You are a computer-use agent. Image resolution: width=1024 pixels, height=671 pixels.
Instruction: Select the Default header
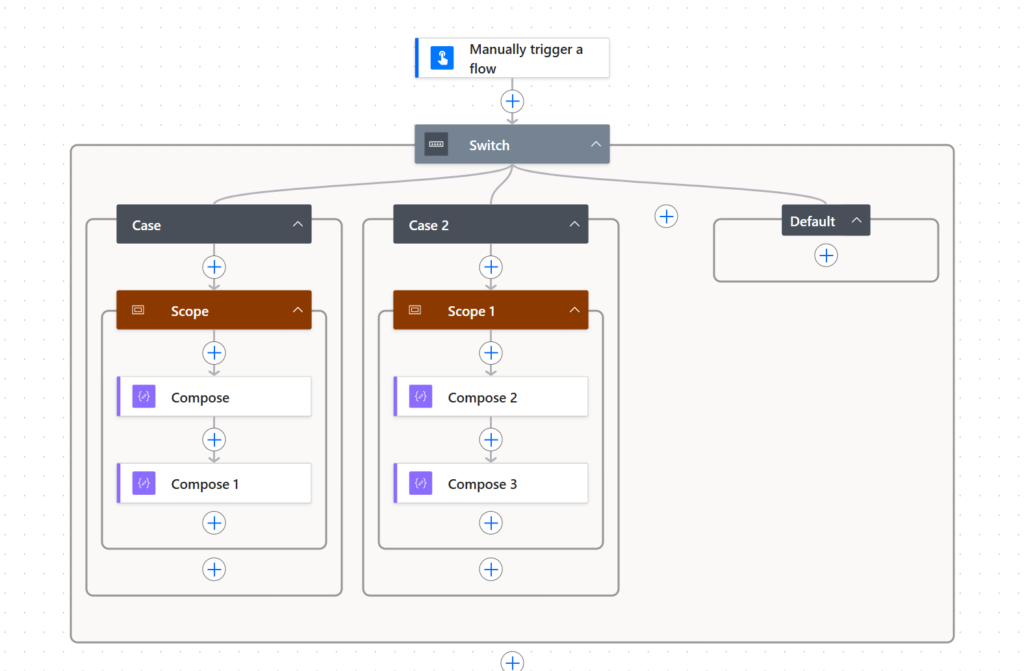pos(825,221)
